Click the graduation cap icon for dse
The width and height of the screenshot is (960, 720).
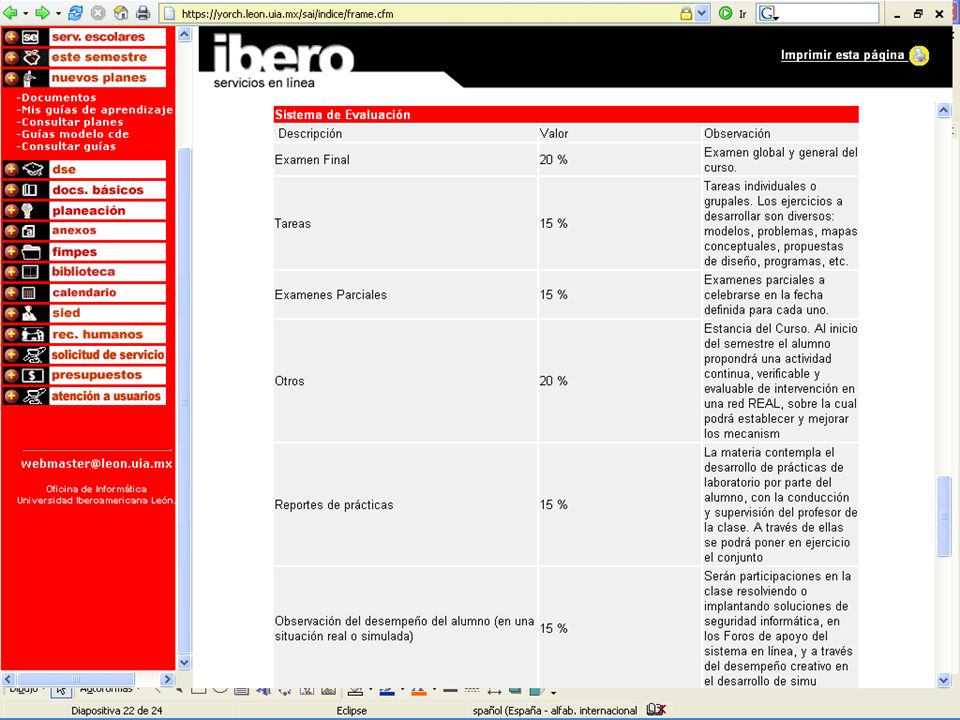tap(32, 170)
